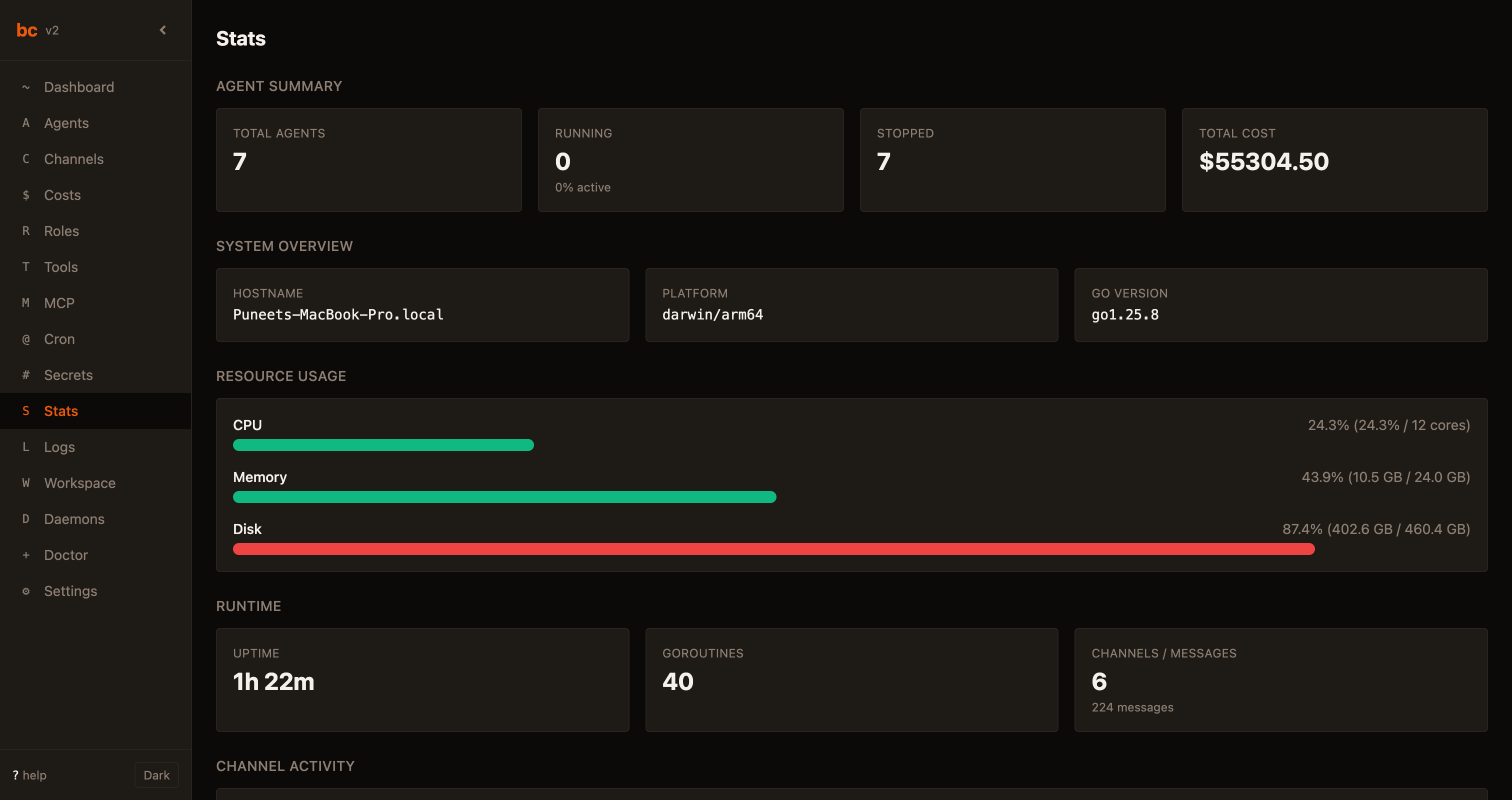The height and width of the screenshot is (800, 1512).
Task: Navigate to Daemons
Action: [x=95, y=519]
